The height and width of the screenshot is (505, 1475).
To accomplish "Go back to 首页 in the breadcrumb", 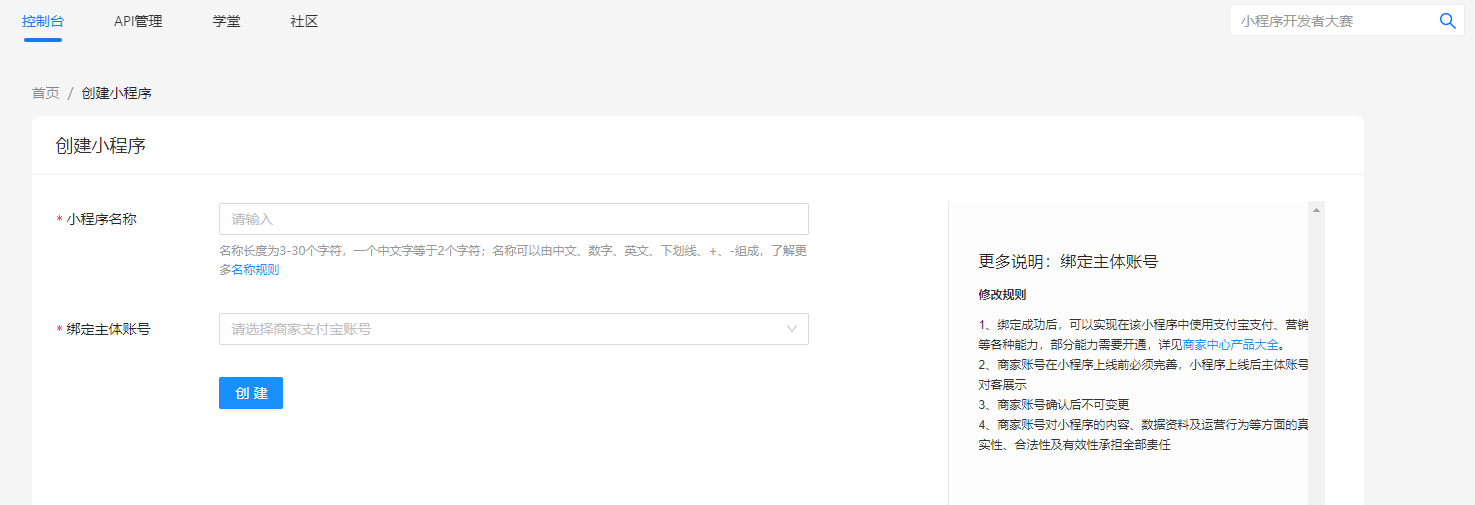I will pyautogui.click(x=45, y=93).
